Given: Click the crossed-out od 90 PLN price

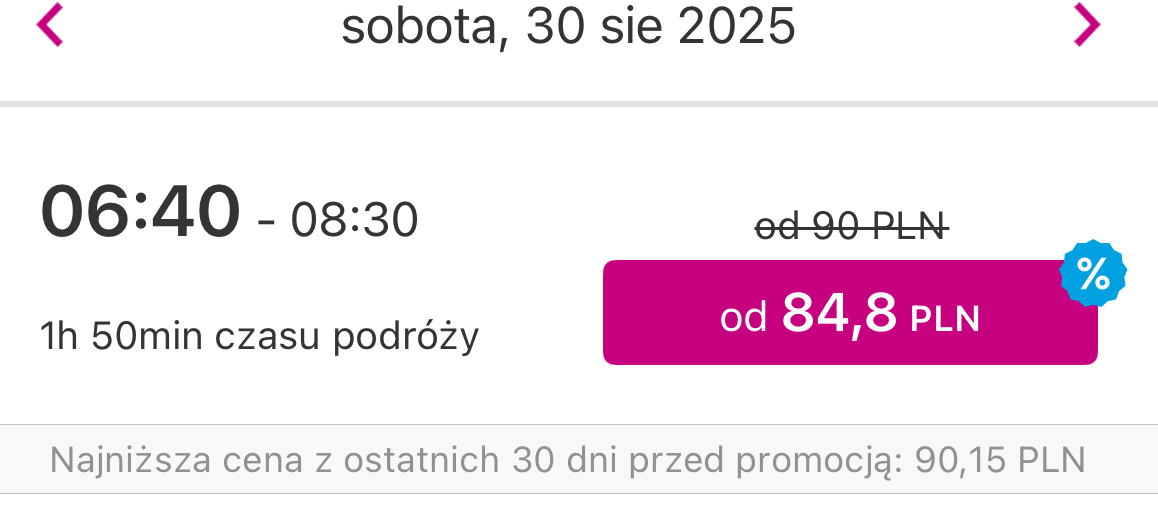Looking at the screenshot, I should pyautogui.click(x=851, y=227).
